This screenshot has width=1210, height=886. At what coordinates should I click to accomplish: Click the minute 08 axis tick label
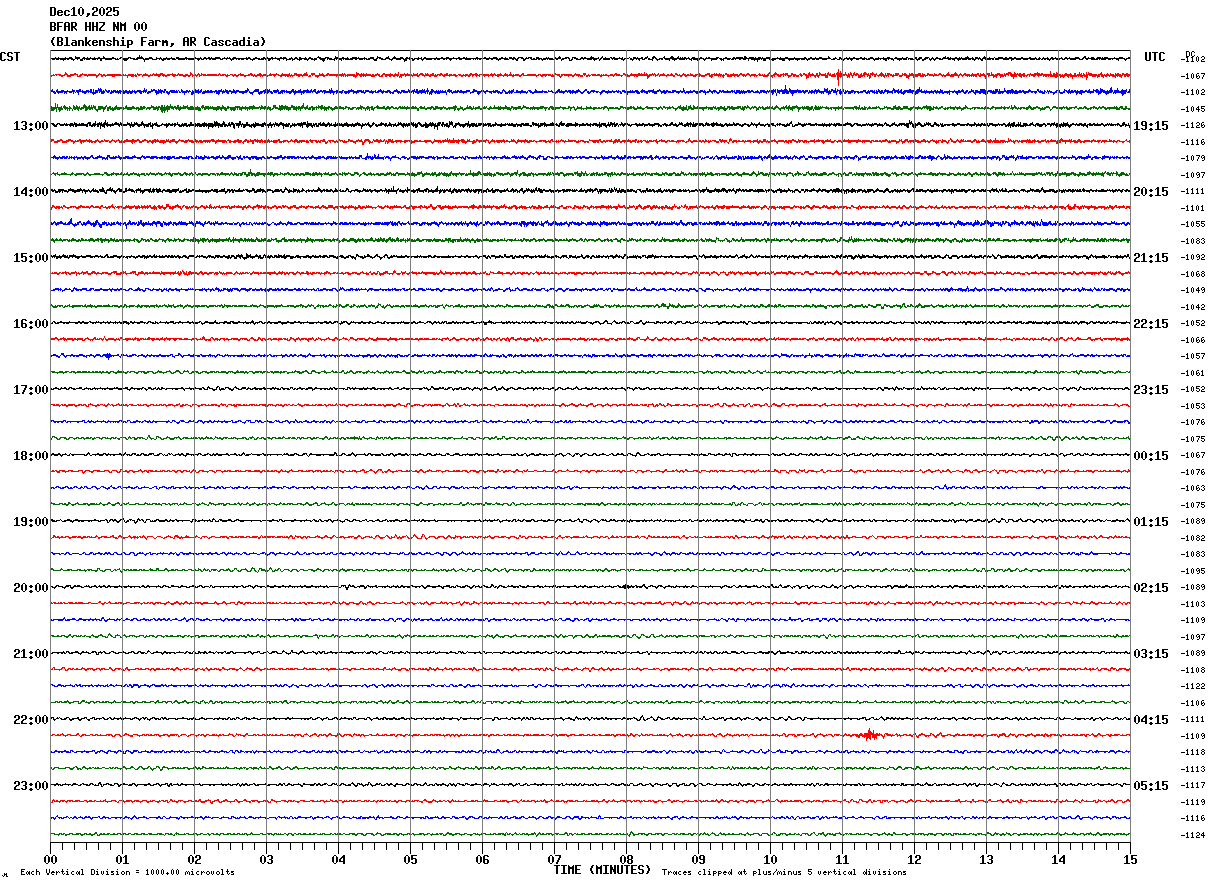[626, 859]
